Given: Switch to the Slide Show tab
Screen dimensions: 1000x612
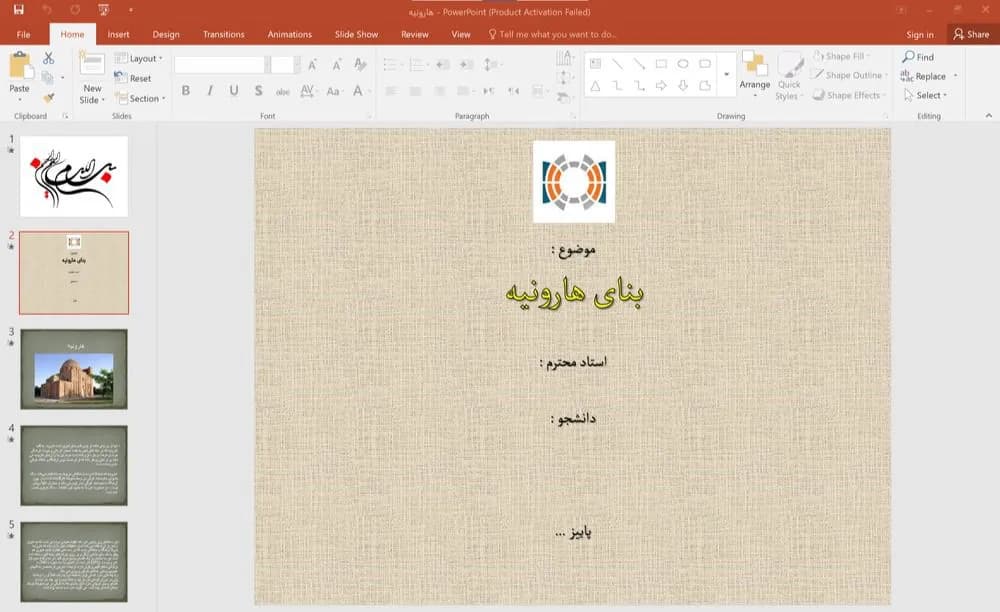Looking at the screenshot, I should coord(357,34).
